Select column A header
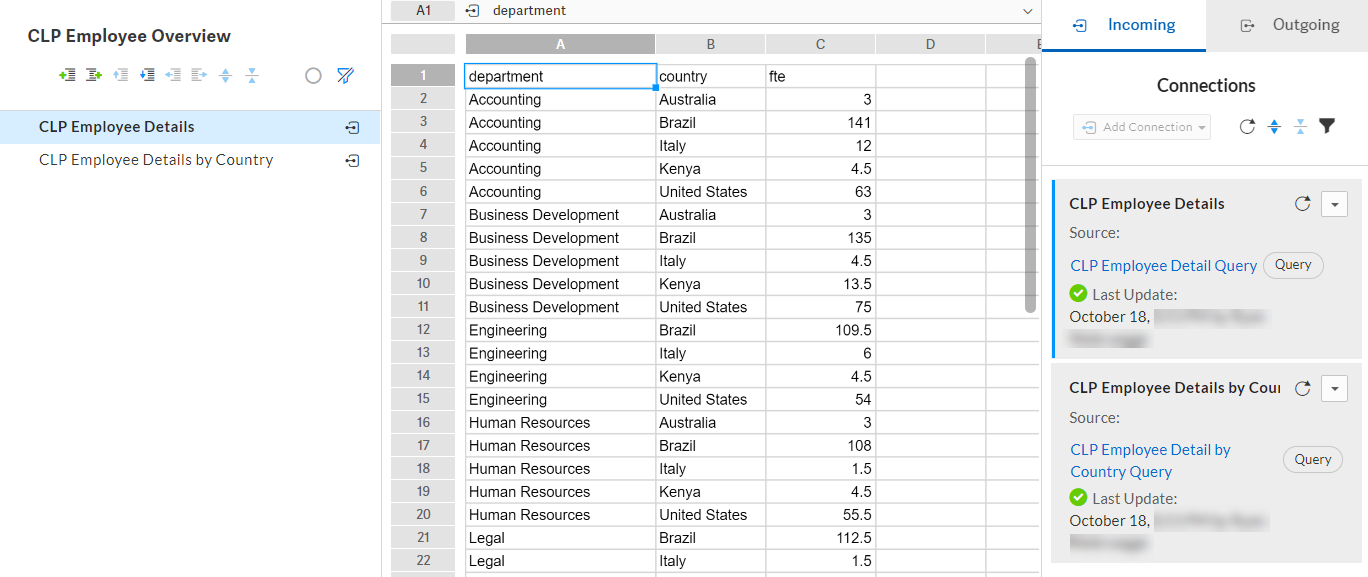This screenshot has height=577, width=1368. tap(561, 44)
